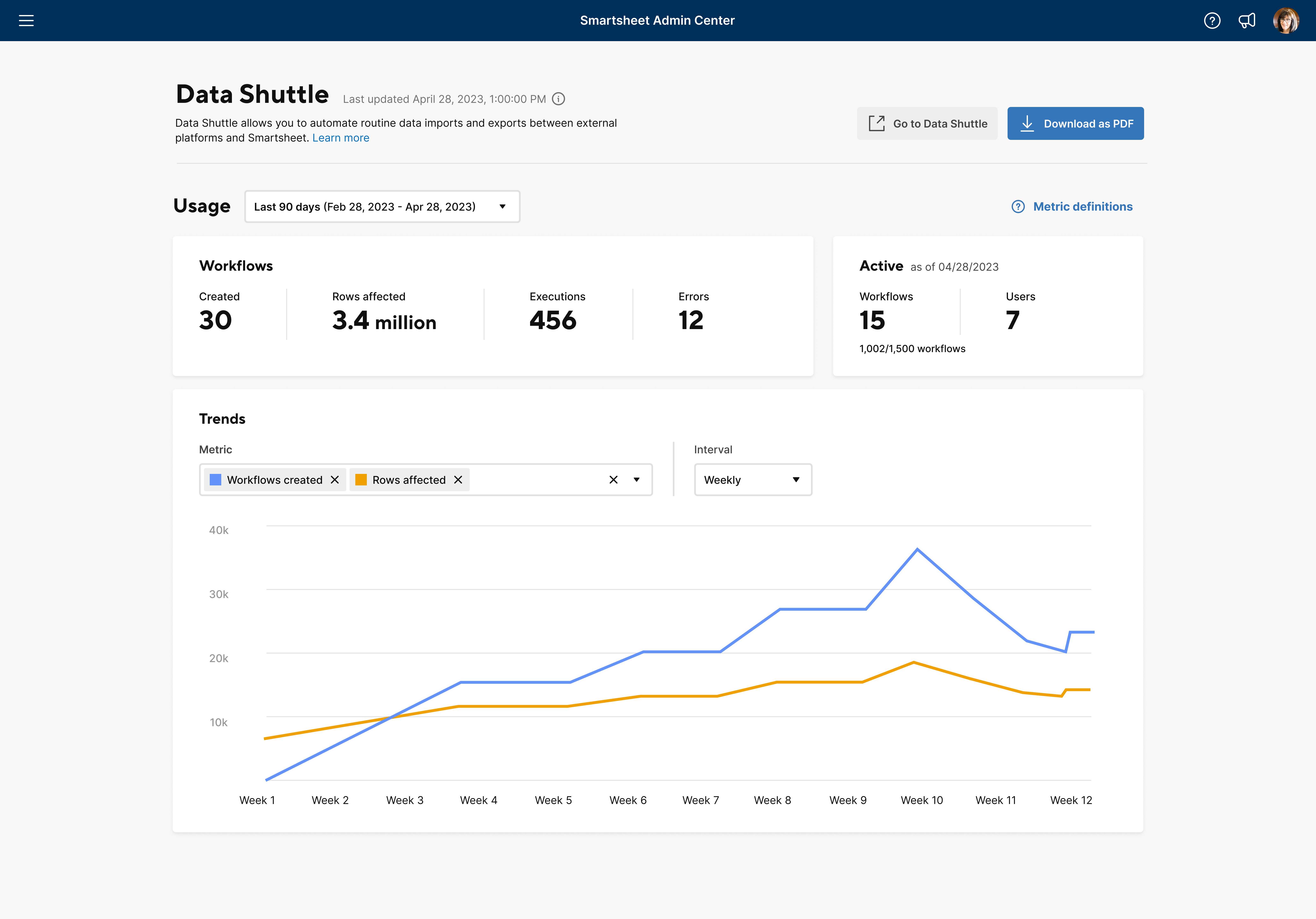Click Download as PDF button
Screen dimensions: 1316x919
1075,123
